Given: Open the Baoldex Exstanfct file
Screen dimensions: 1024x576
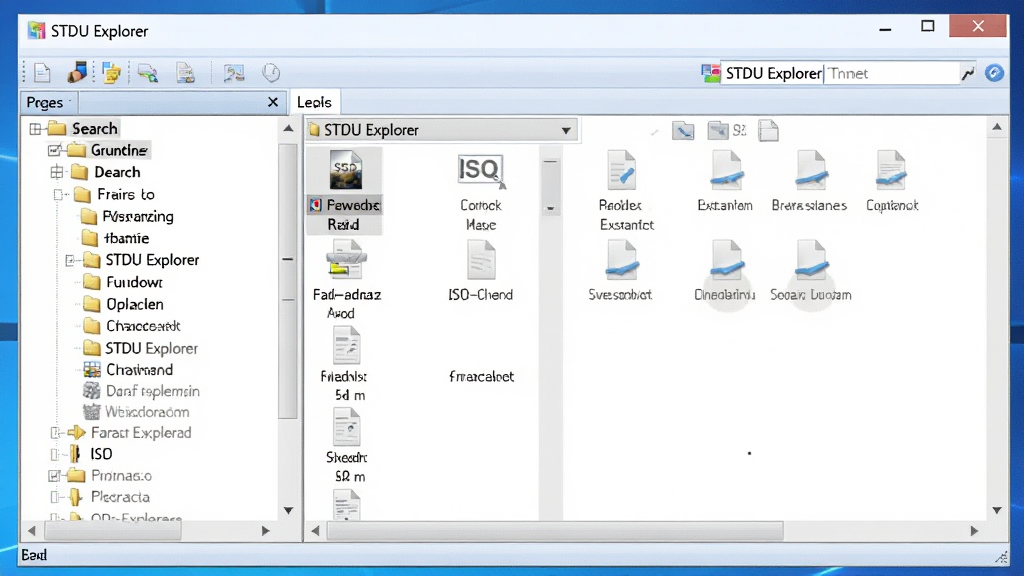Looking at the screenshot, I should click(x=622, y=191).
